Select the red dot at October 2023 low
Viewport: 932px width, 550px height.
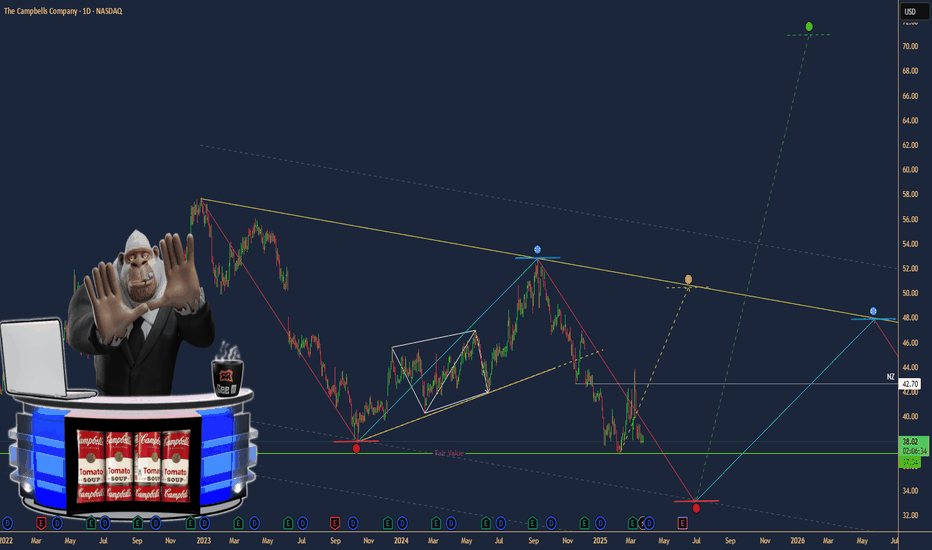tap(356, 448)
